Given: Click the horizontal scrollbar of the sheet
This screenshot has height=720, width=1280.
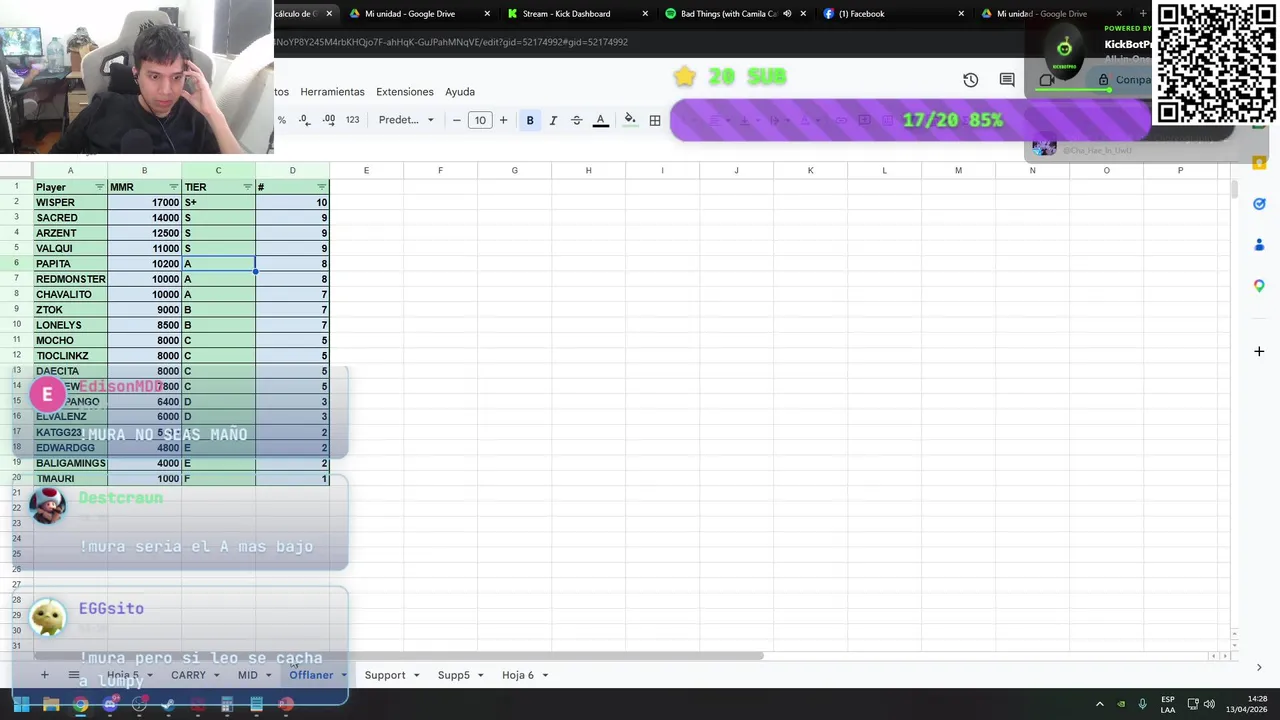Looking at the screenshot, I should (398, 656).
